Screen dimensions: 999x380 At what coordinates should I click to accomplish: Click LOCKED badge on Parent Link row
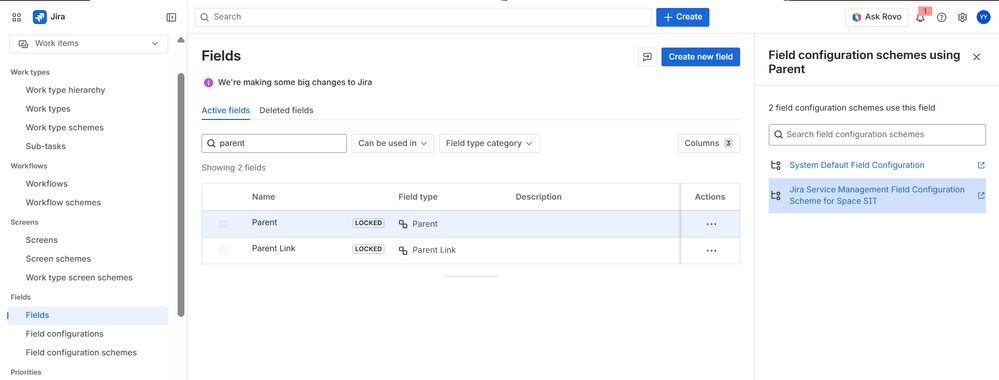[369, 249]
